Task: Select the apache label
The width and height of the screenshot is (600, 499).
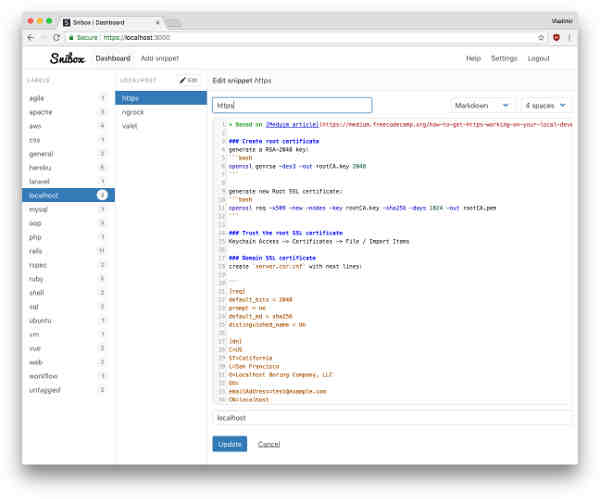Action: point(68,112)
